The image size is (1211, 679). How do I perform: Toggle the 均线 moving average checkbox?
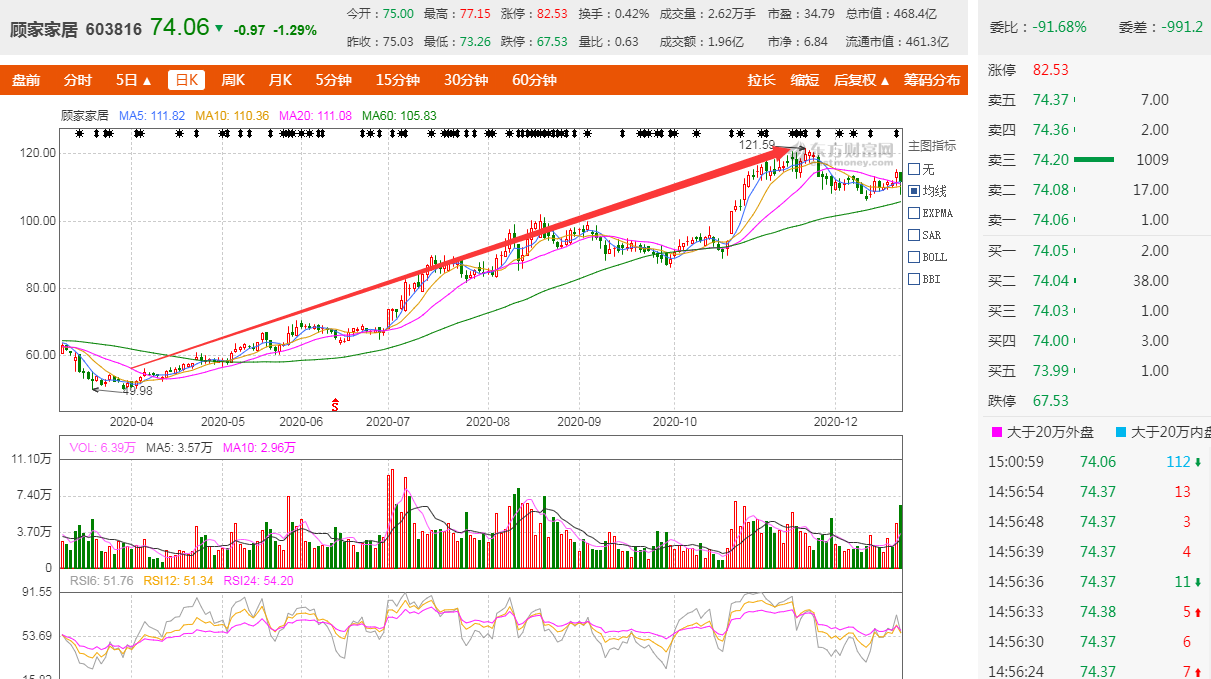click(x=913, y=191)
